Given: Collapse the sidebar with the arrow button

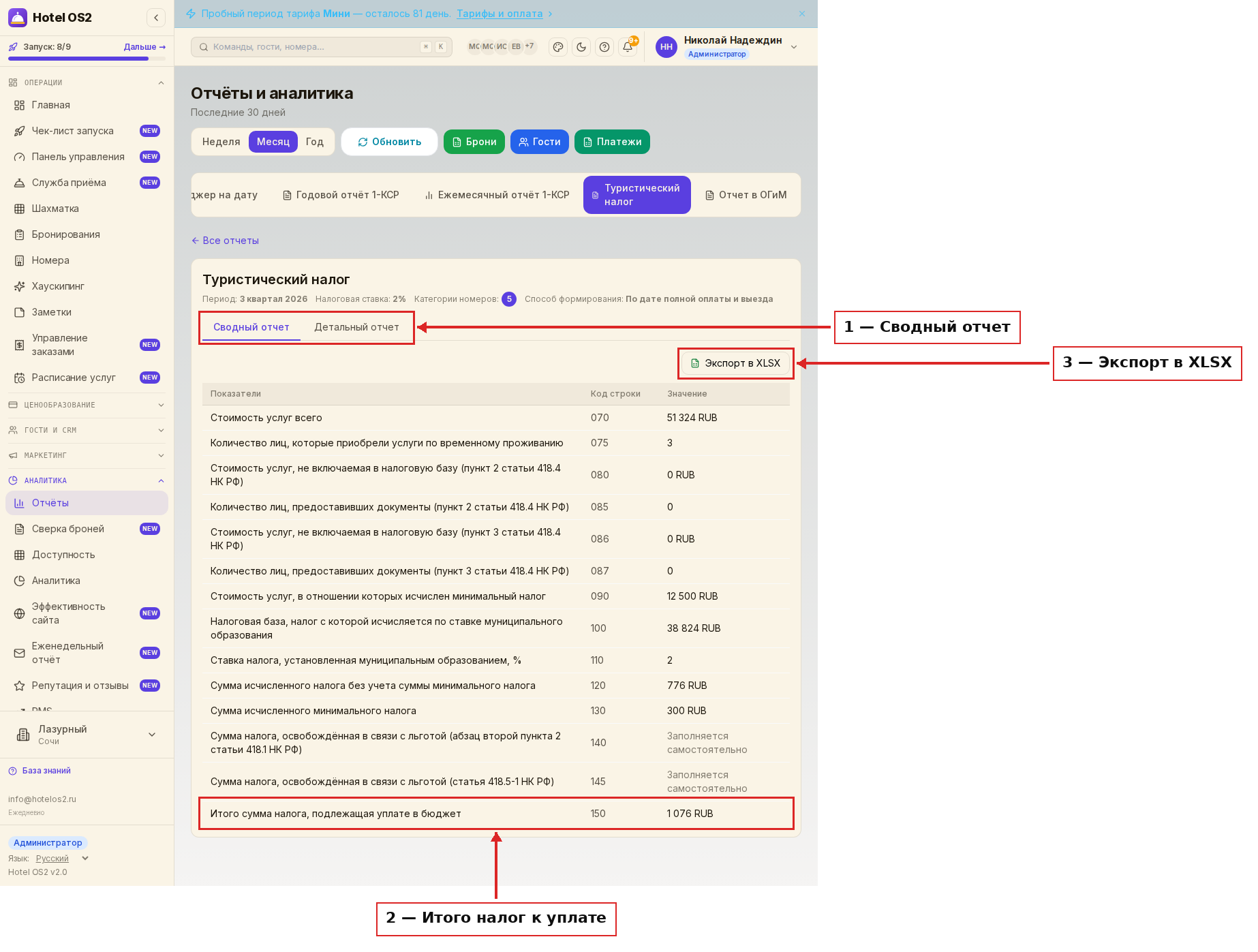Looking at the screenshot, I should pos(156,18).
